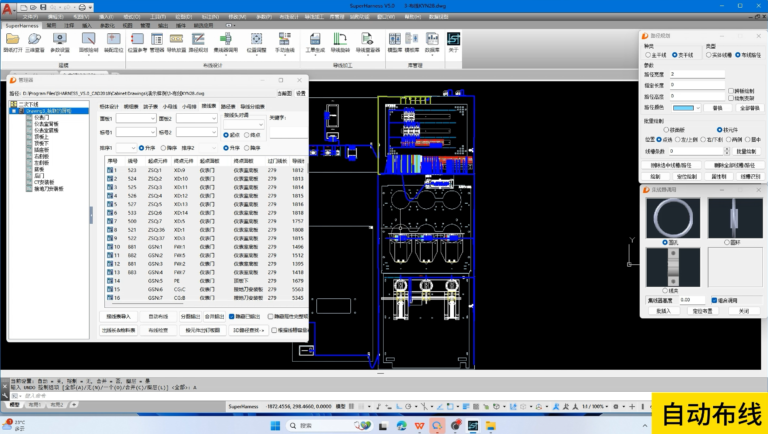This screenshot has width=768, height=434.
Task: Click the 批量绘制 button in path panel
Action: (x=746, y=151)
